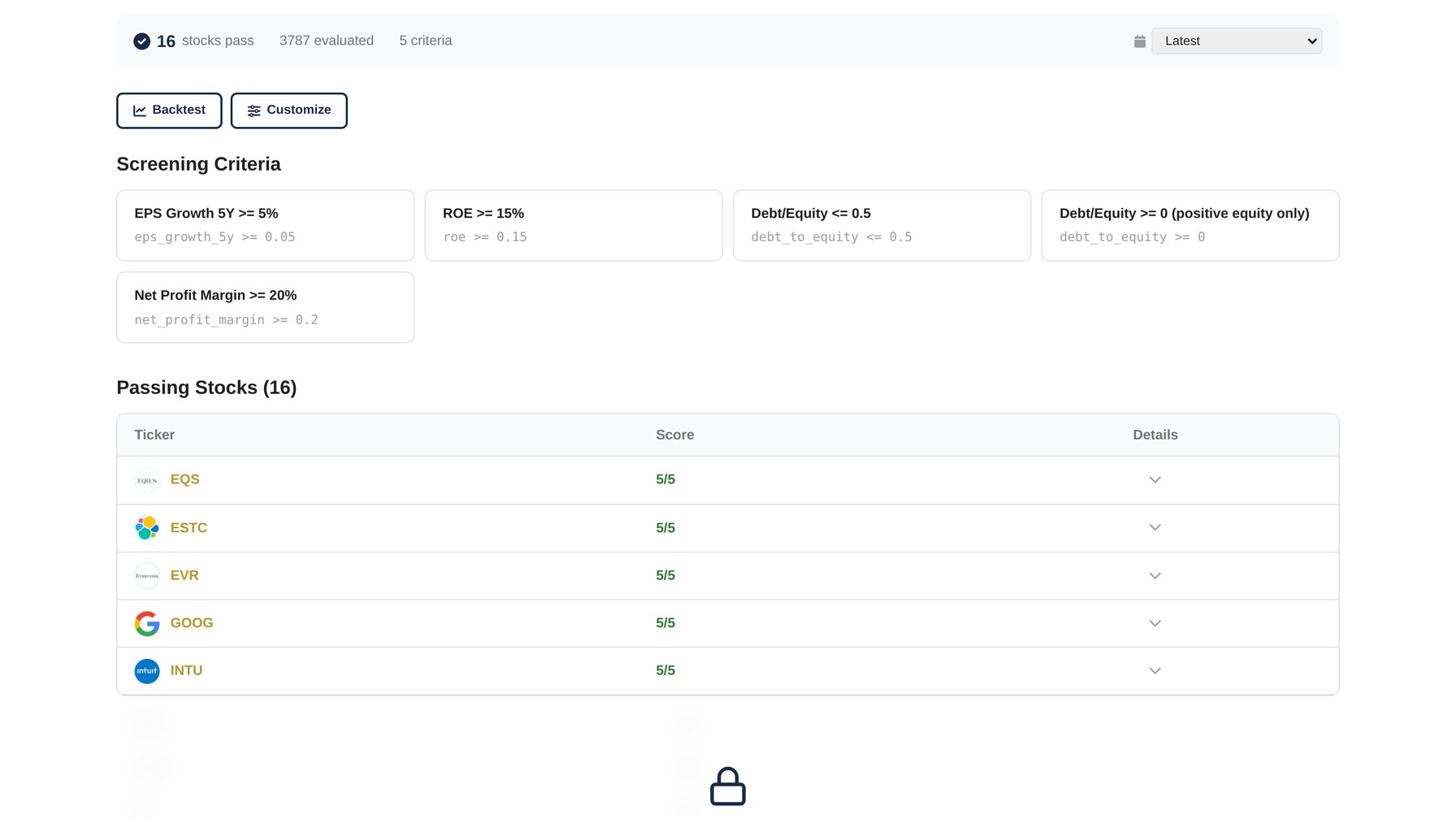This screenshot has width=1456, height=819.
Task: Click the Score column header
Action: coord(674,435)
